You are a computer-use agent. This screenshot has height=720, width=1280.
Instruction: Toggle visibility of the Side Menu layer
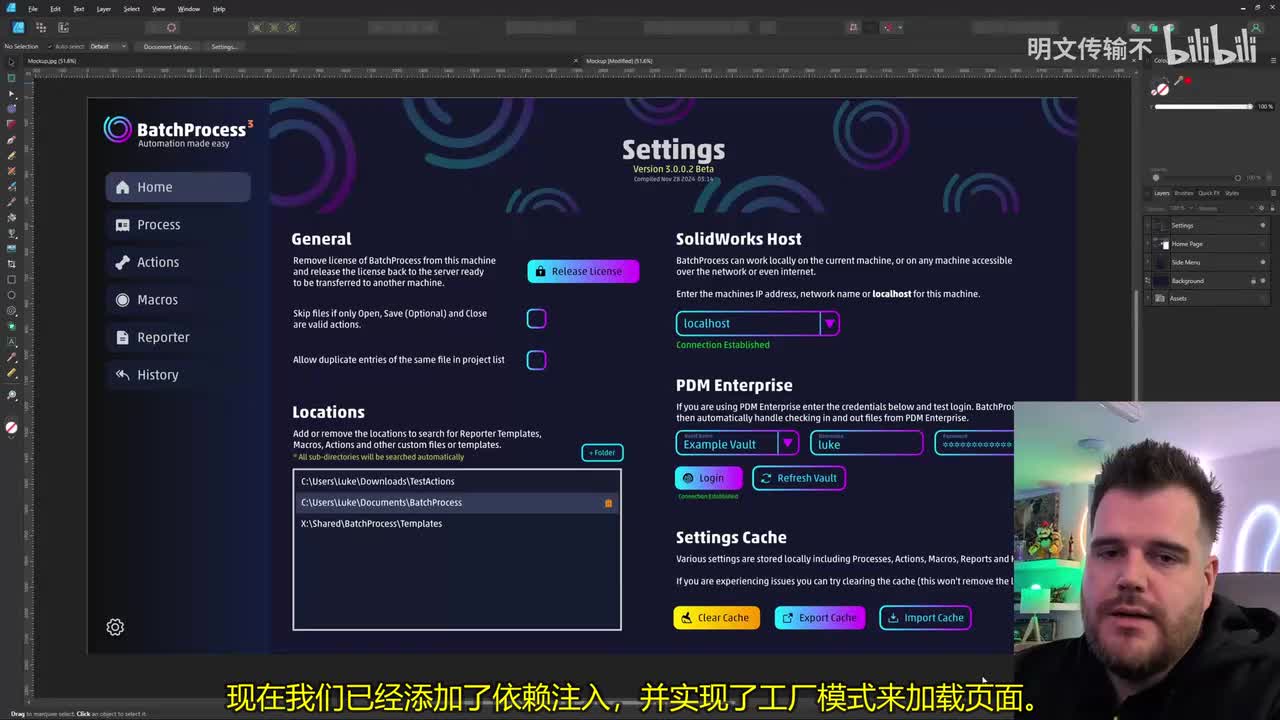tap(1262, 262)
